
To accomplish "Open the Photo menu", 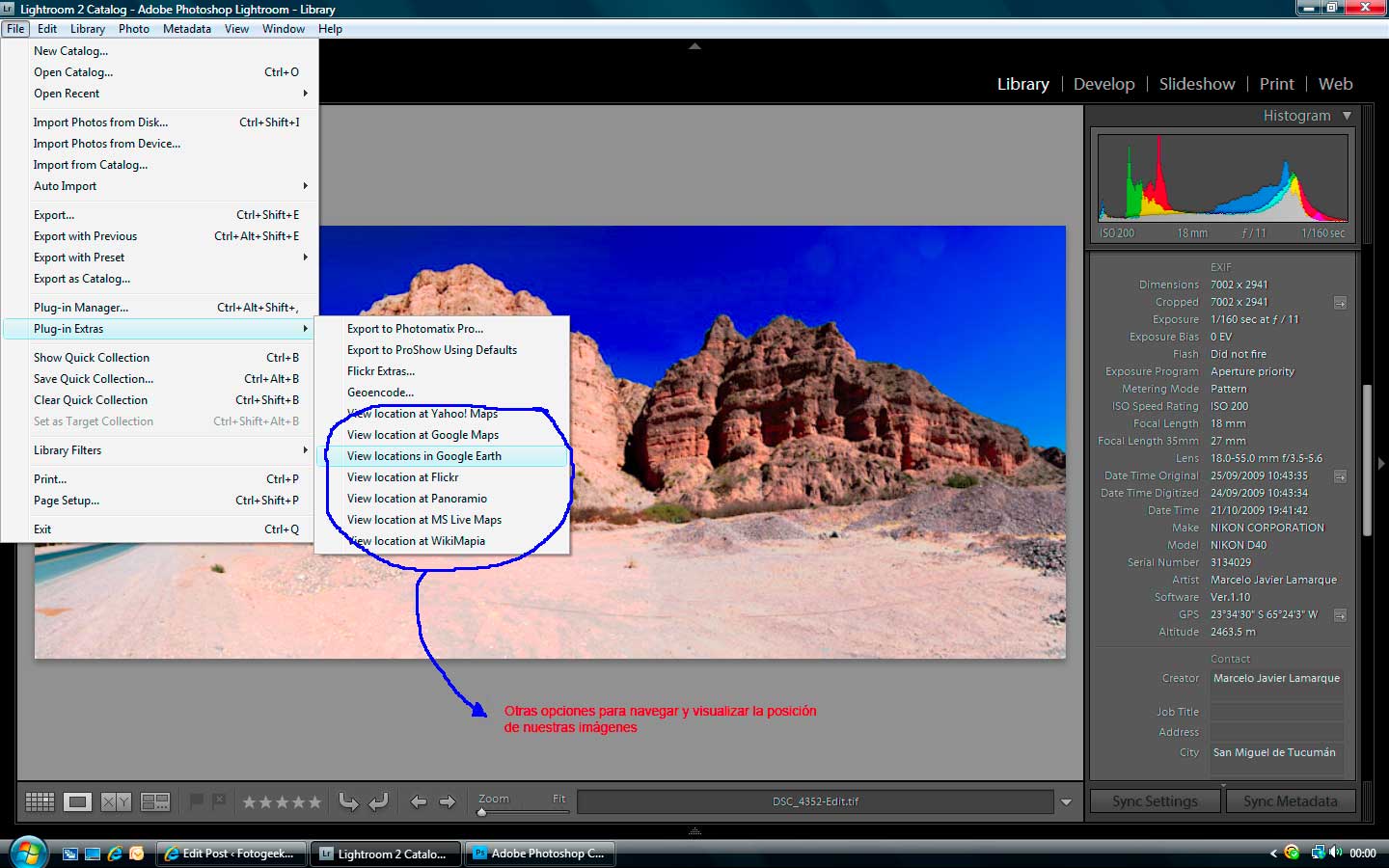I will pos(134,29).
